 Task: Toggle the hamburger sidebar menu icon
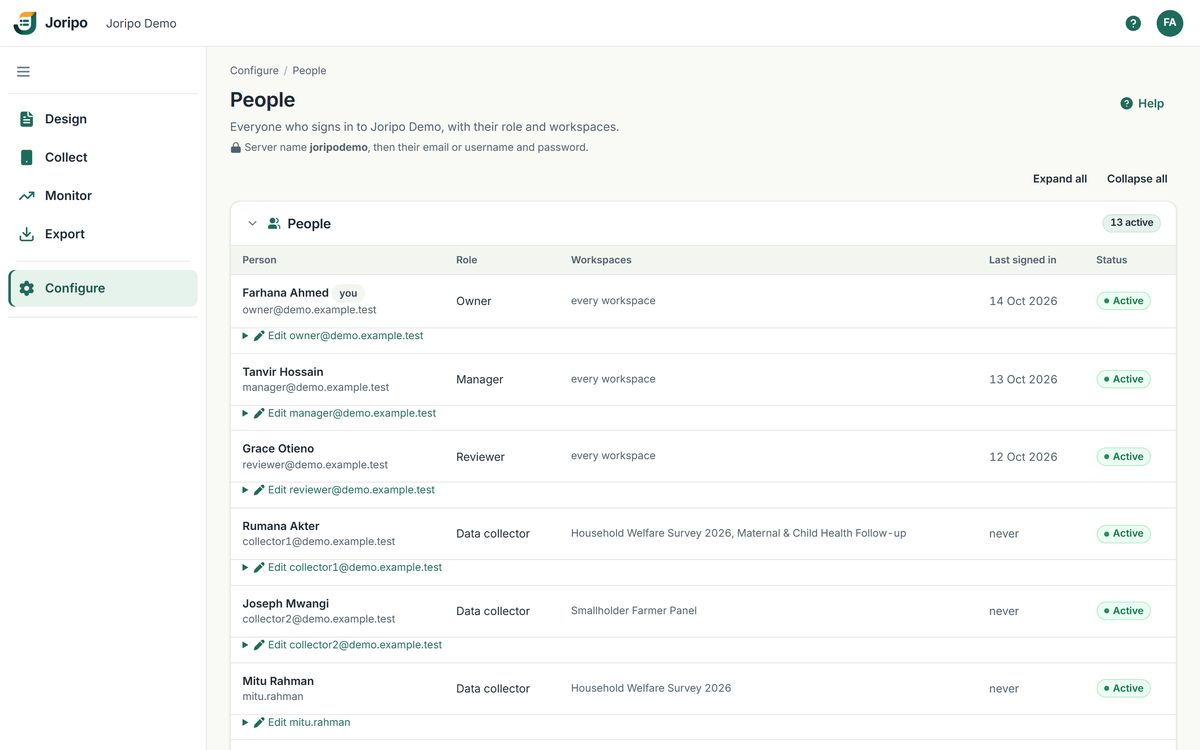click(x=23, y=72)
